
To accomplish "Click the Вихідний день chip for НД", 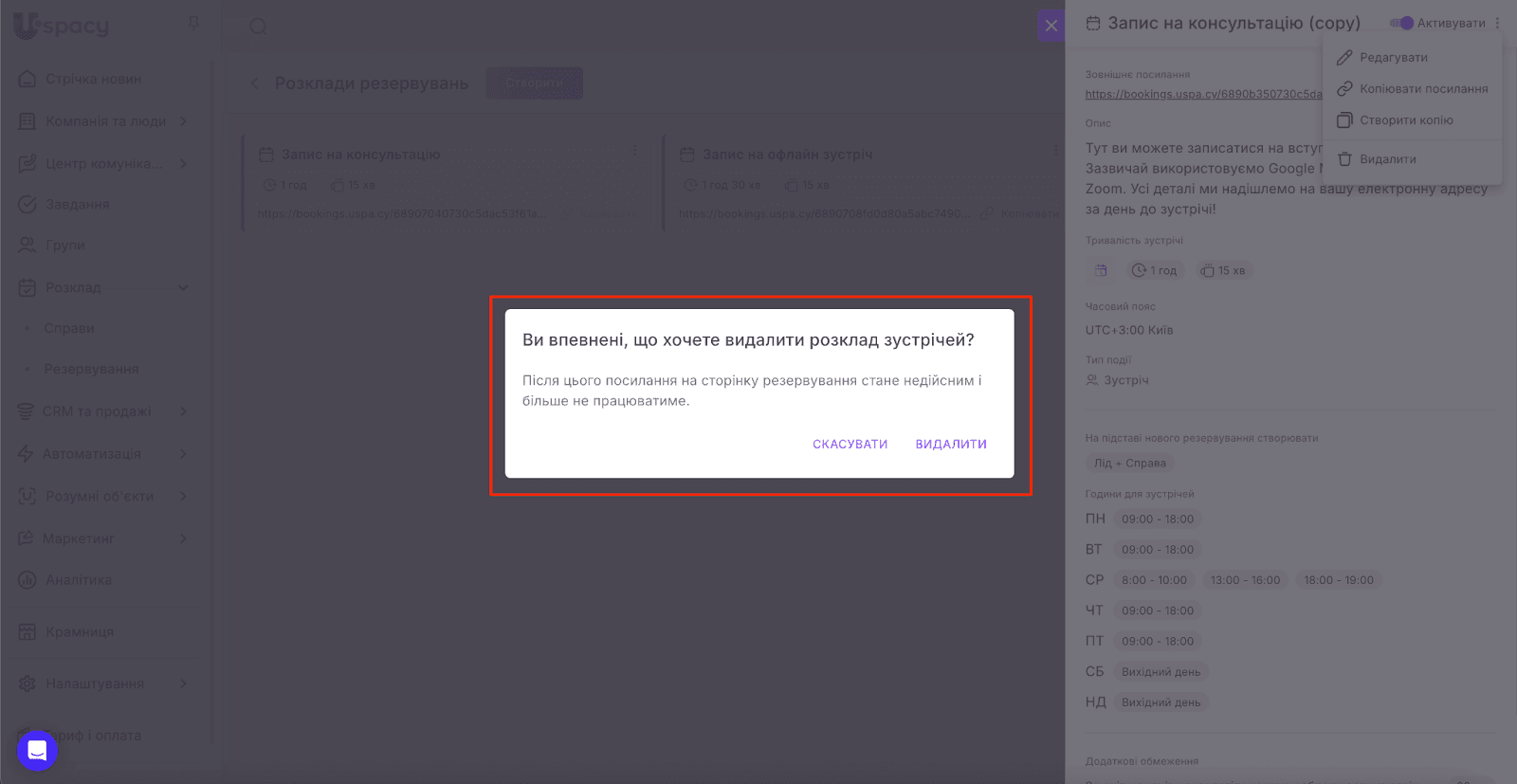I will point(1161,702).
